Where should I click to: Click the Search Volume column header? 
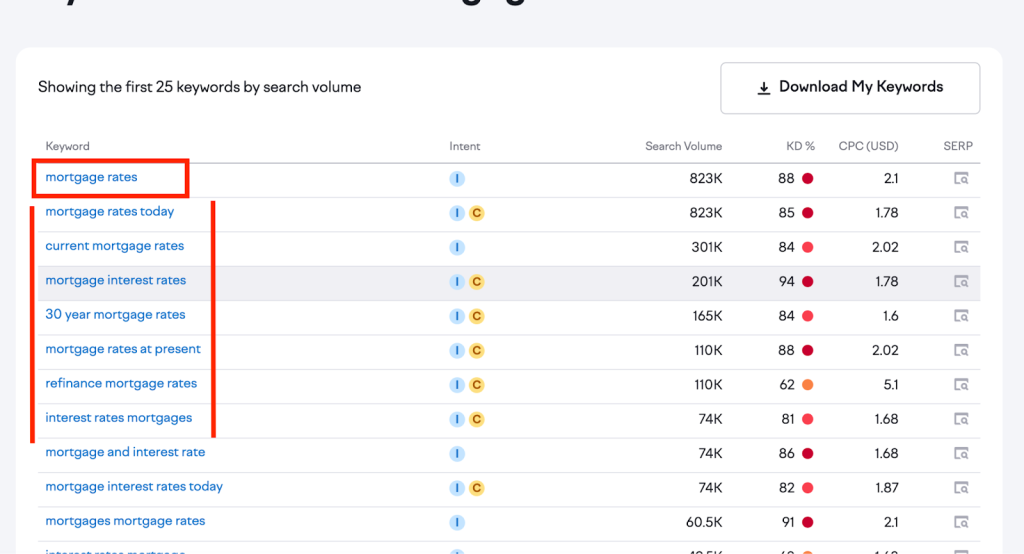tap(683, 146)
